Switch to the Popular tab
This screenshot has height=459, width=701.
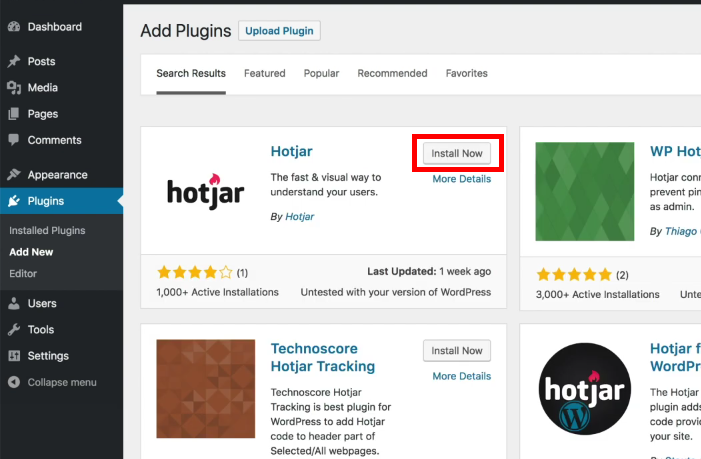pos(321,73)
